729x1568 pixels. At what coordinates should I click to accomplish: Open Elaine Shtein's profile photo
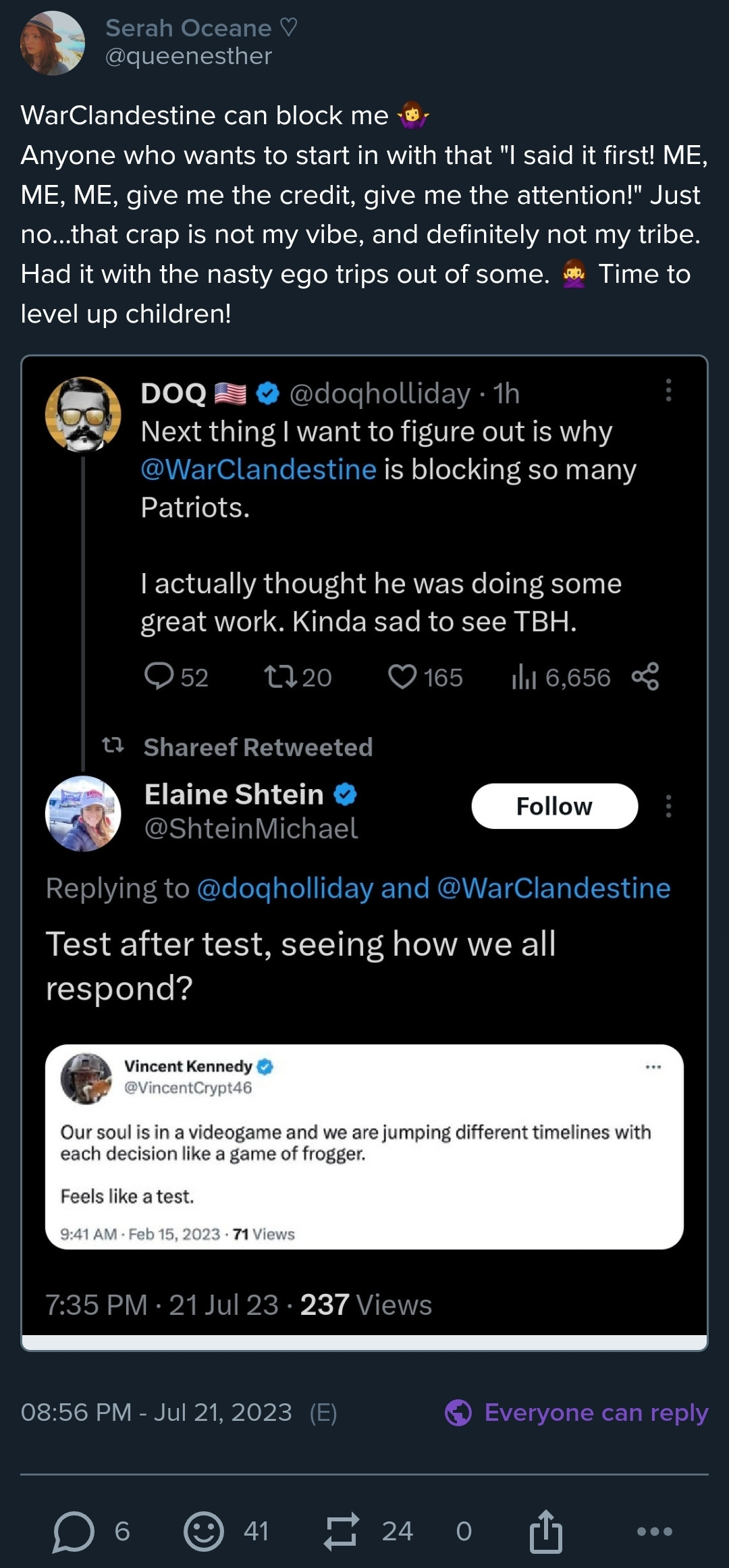(83, 813)
